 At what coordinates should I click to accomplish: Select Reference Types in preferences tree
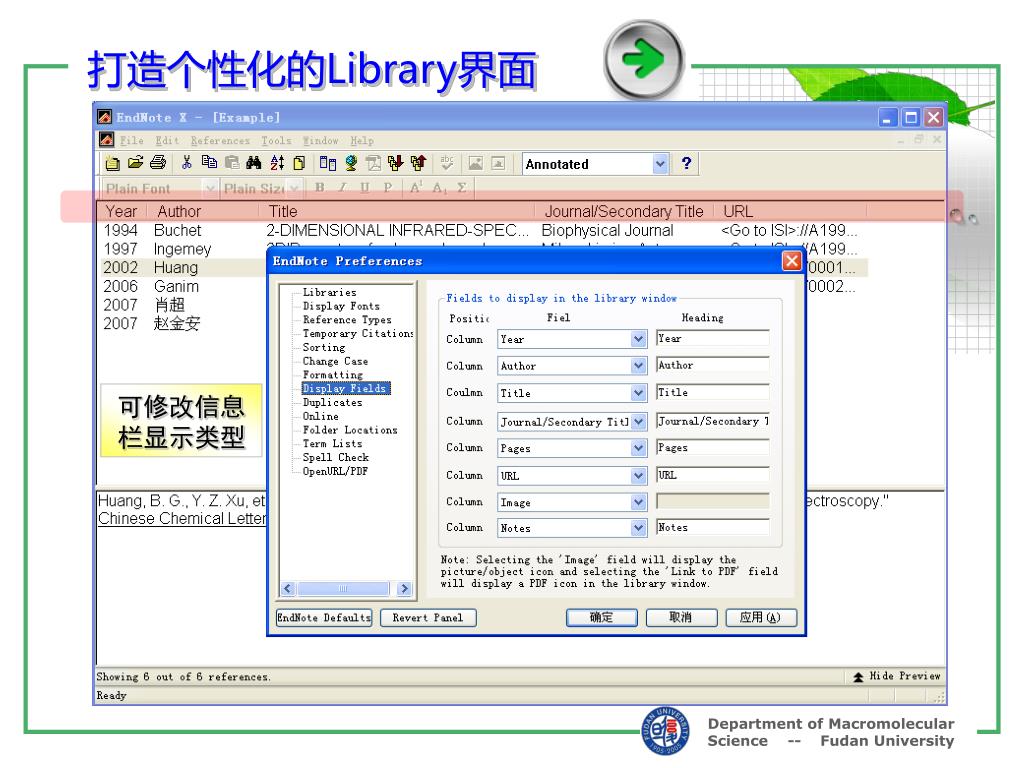tap(347, 320)
